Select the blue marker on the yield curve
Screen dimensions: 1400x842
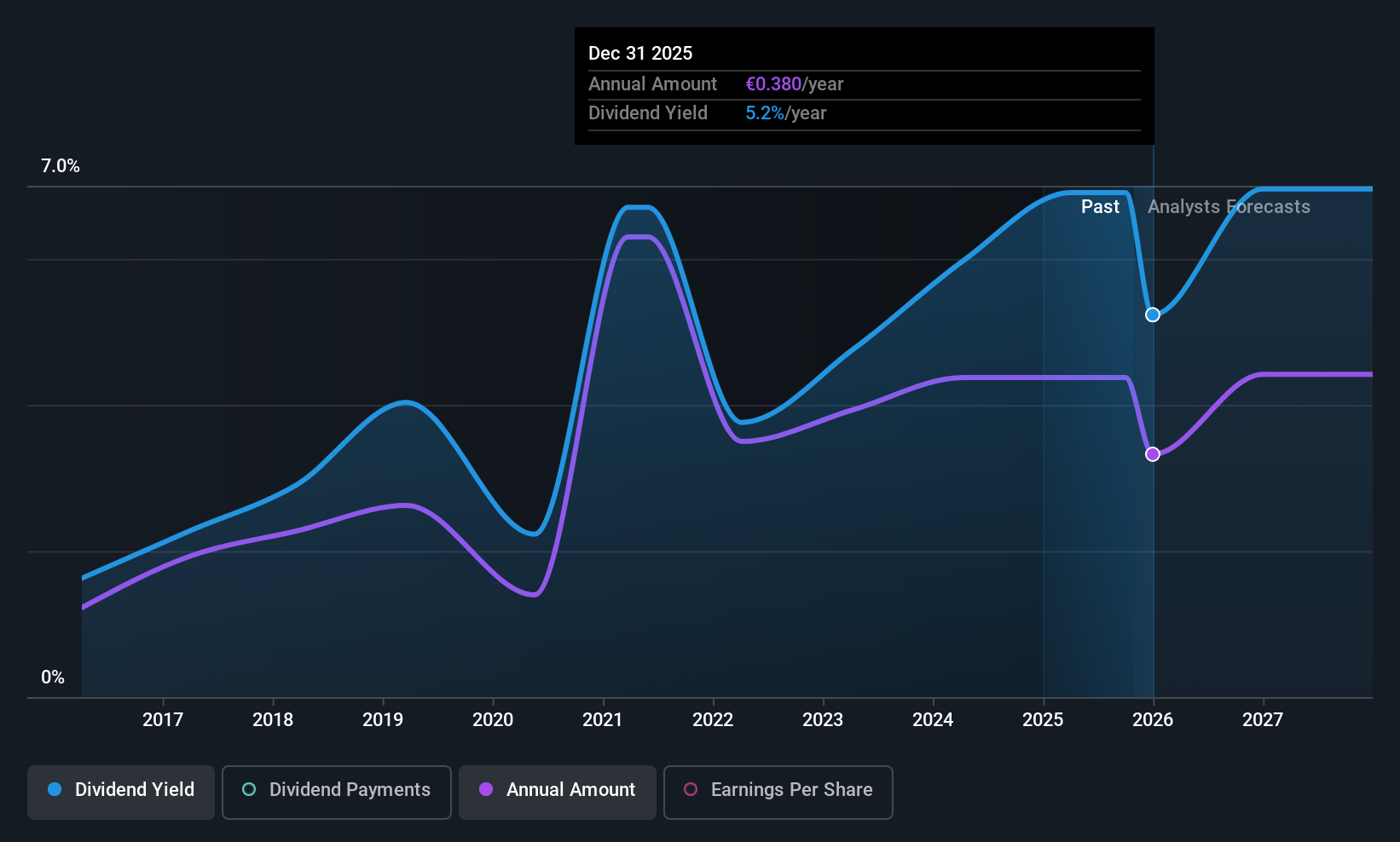pyautogui.click(x=1152, y=314)
